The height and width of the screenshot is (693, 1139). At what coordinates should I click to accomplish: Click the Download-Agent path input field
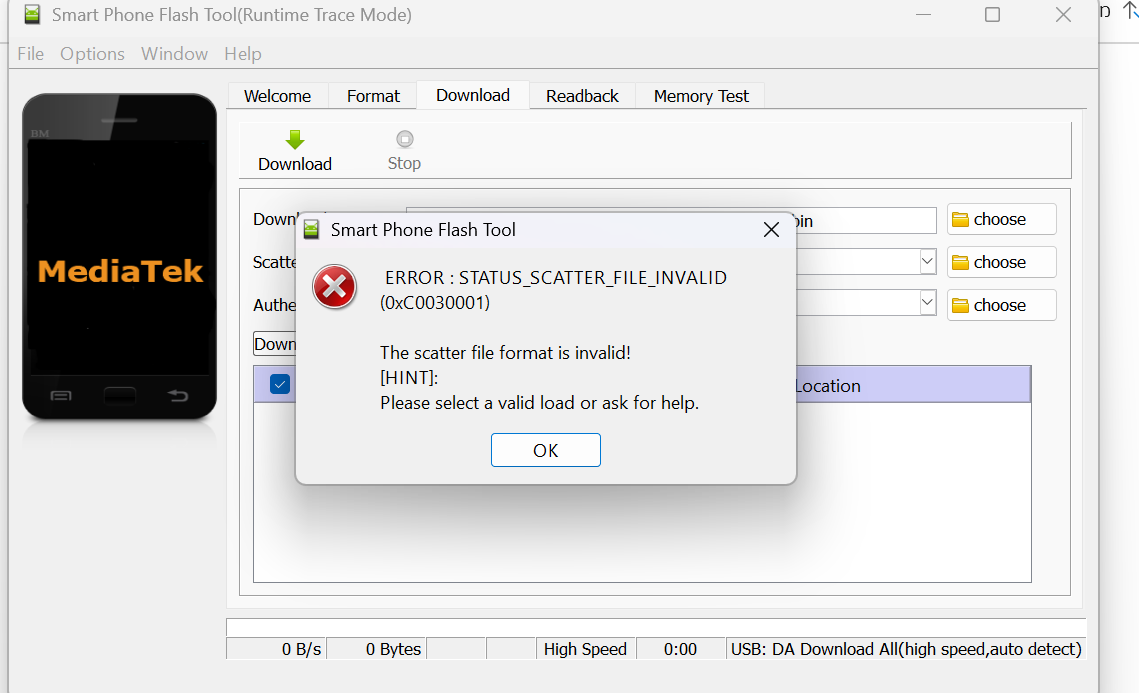(865, 221)
